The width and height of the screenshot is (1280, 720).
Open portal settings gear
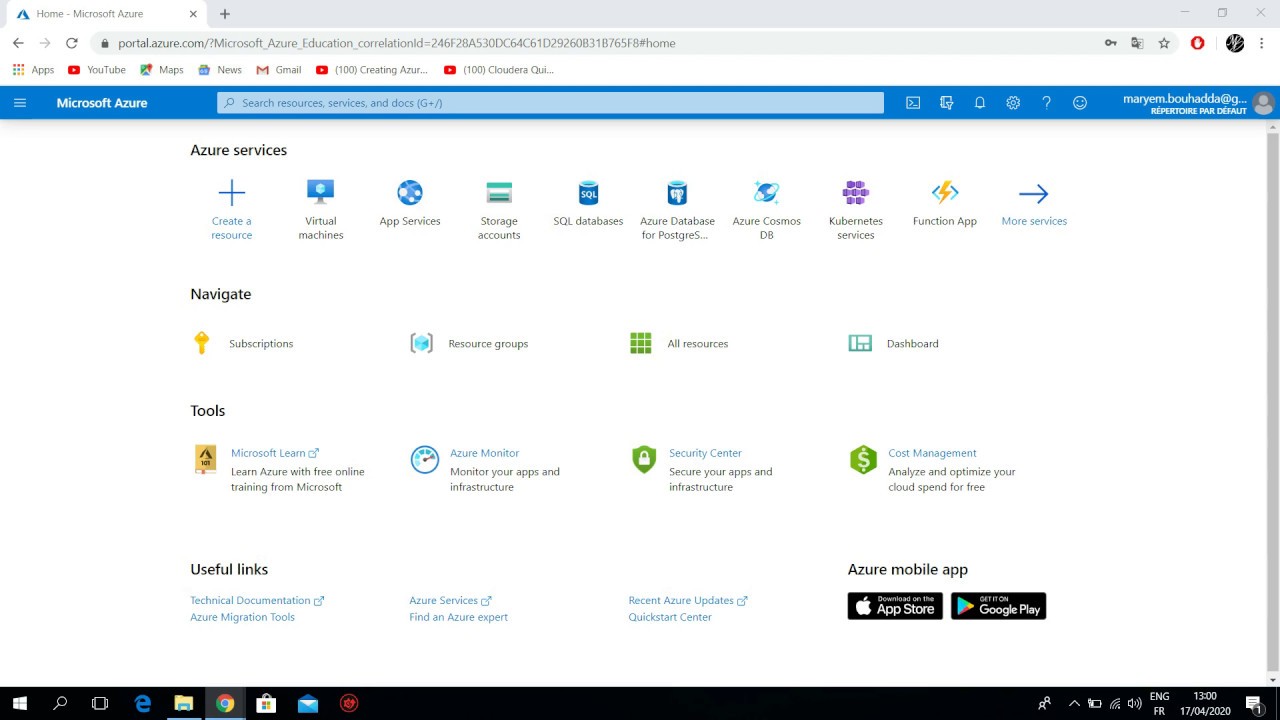1013,103
